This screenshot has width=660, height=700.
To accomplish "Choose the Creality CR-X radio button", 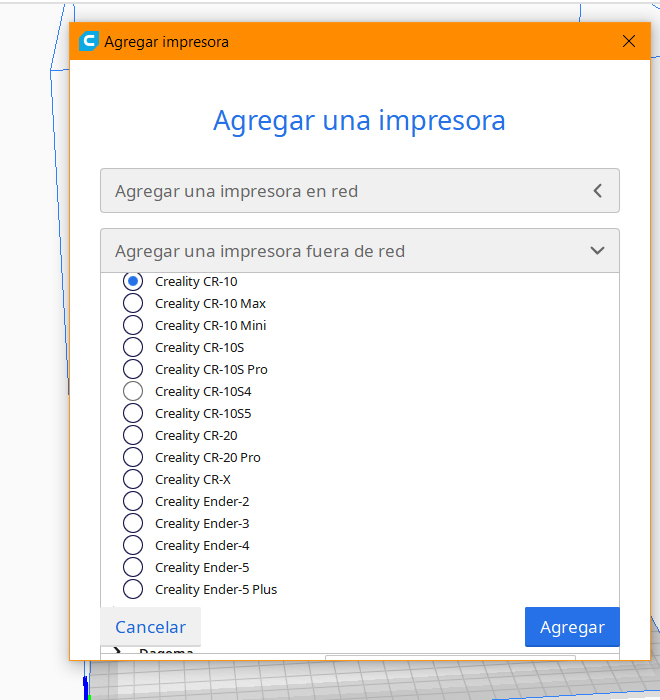I will pos(133,480).
